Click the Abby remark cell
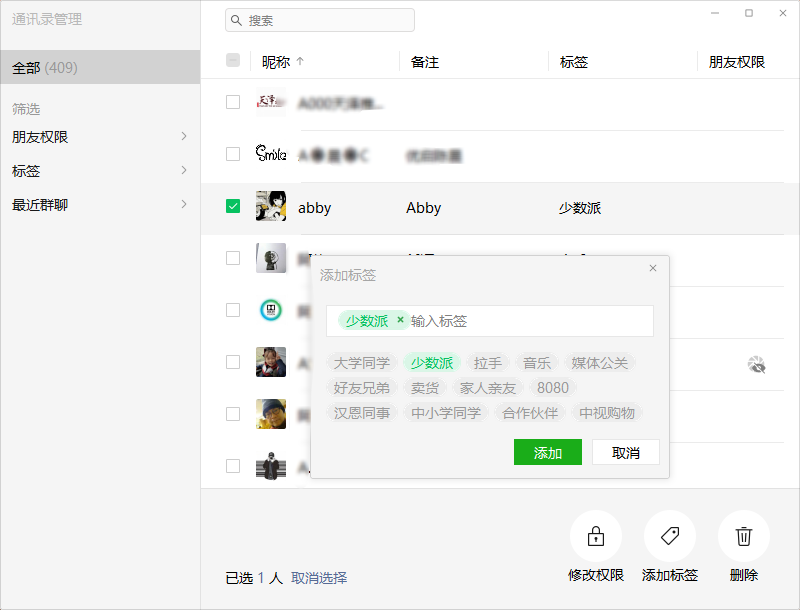Image resolution: width=800 pixels, height=610 pixels. [x=423, y=208]
